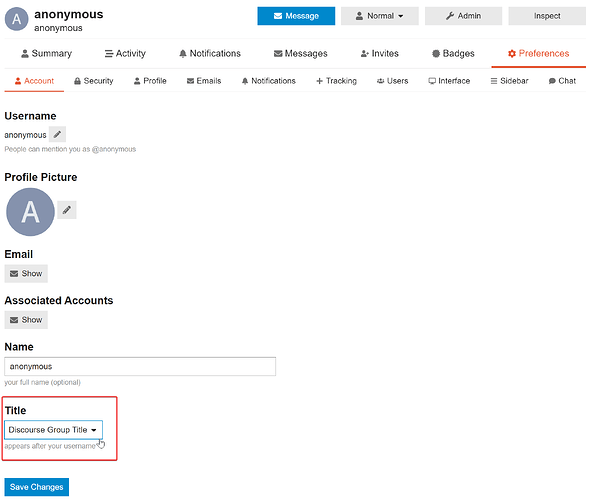Open the Interface preferences sub-tab

point(449,81)
